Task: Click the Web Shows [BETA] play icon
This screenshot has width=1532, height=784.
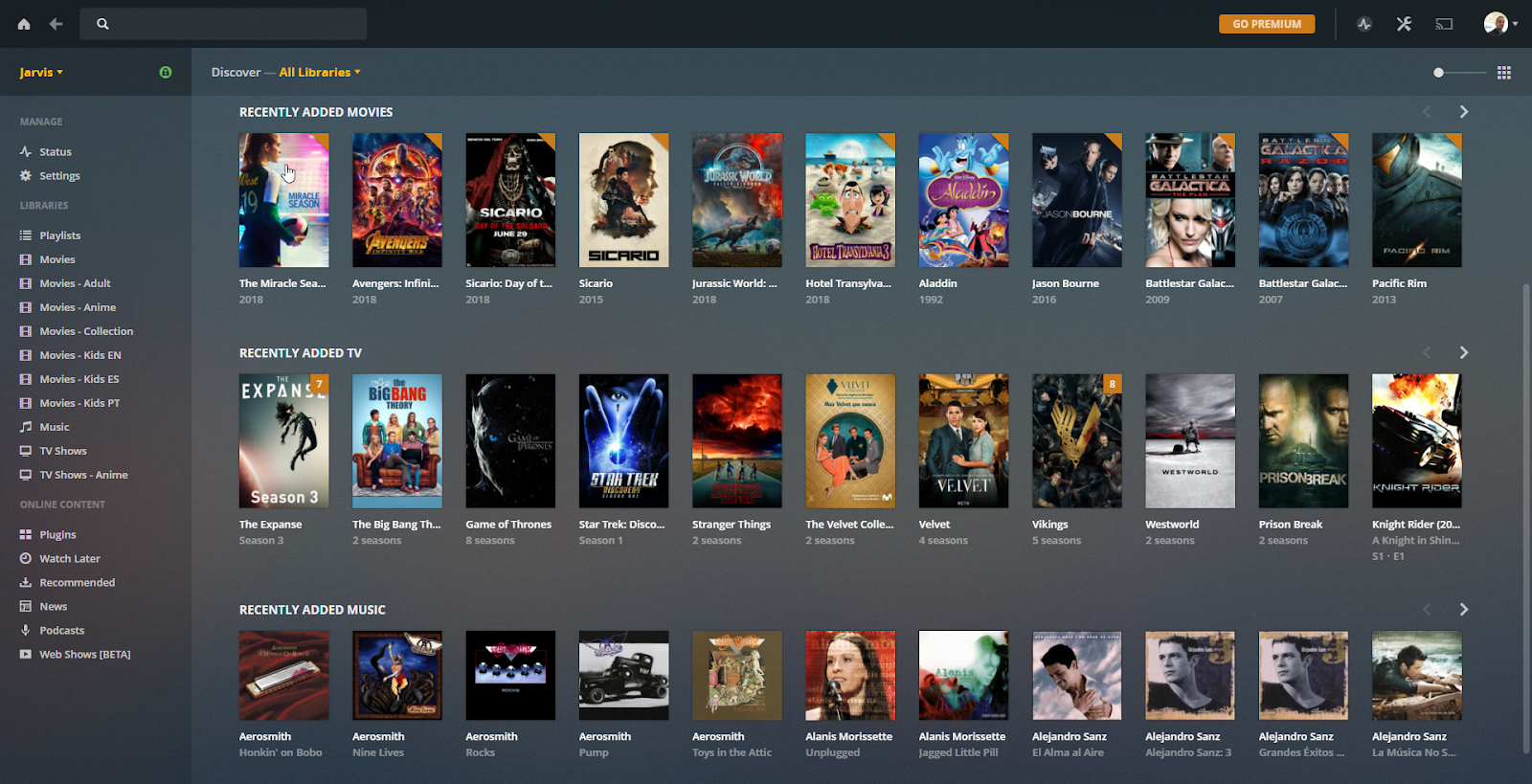Action: tap(26, 654)
